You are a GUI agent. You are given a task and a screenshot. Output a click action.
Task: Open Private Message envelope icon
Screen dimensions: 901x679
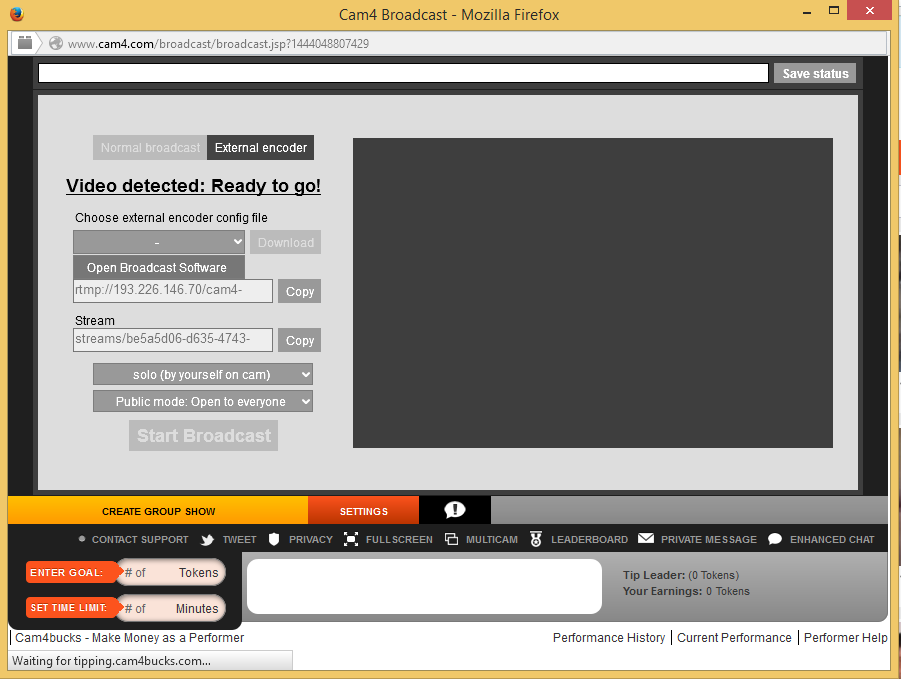(x=646, y=538)
